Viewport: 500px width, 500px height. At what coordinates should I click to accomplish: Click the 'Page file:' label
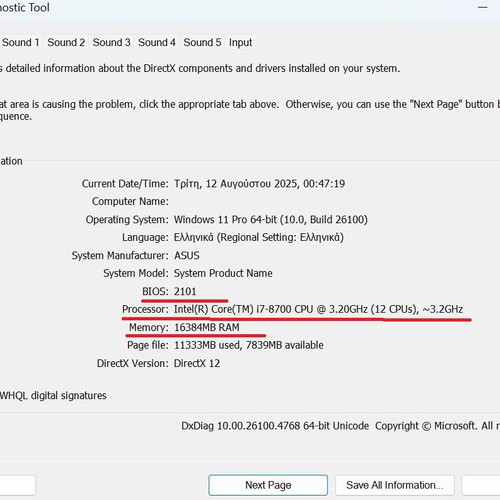click(148, 345)
